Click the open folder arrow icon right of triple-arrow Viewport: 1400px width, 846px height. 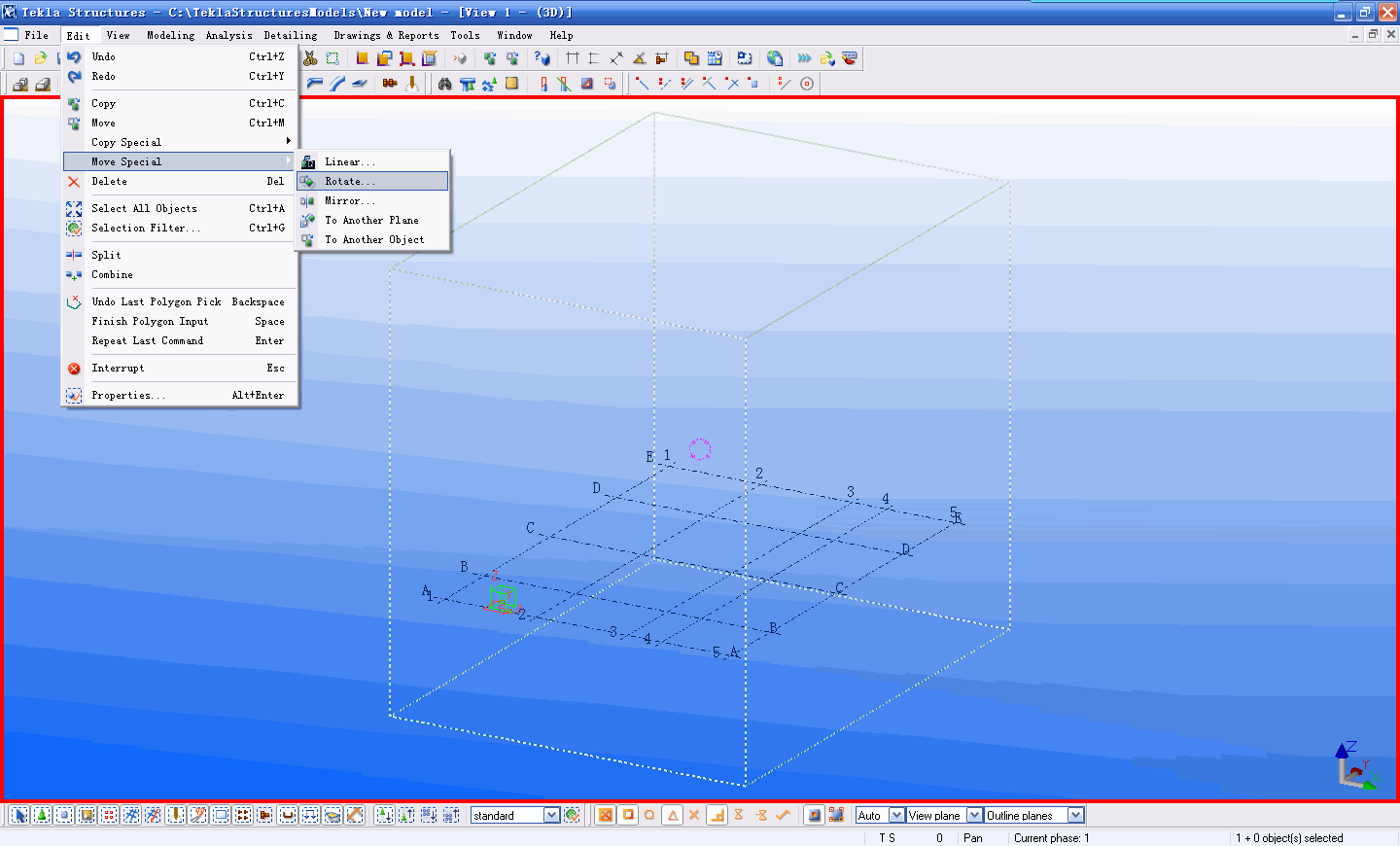(x=827, y=58)
